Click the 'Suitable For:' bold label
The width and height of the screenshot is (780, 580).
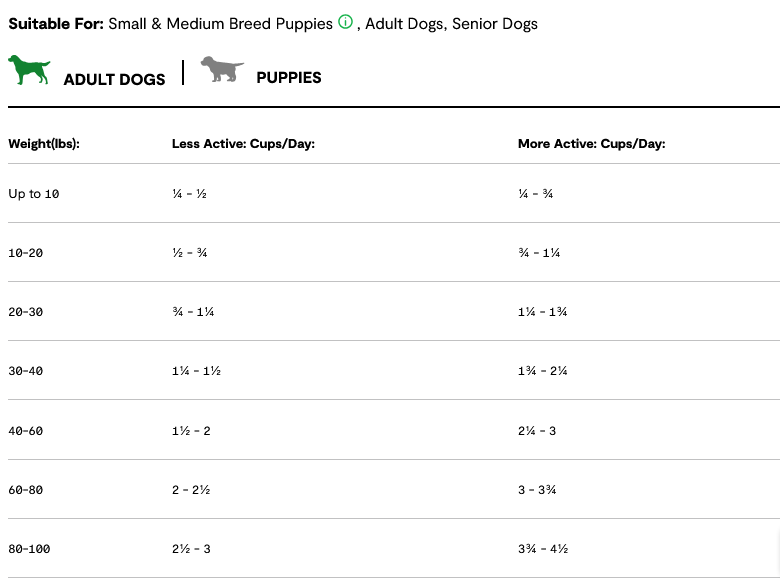[x=56, y=23]
